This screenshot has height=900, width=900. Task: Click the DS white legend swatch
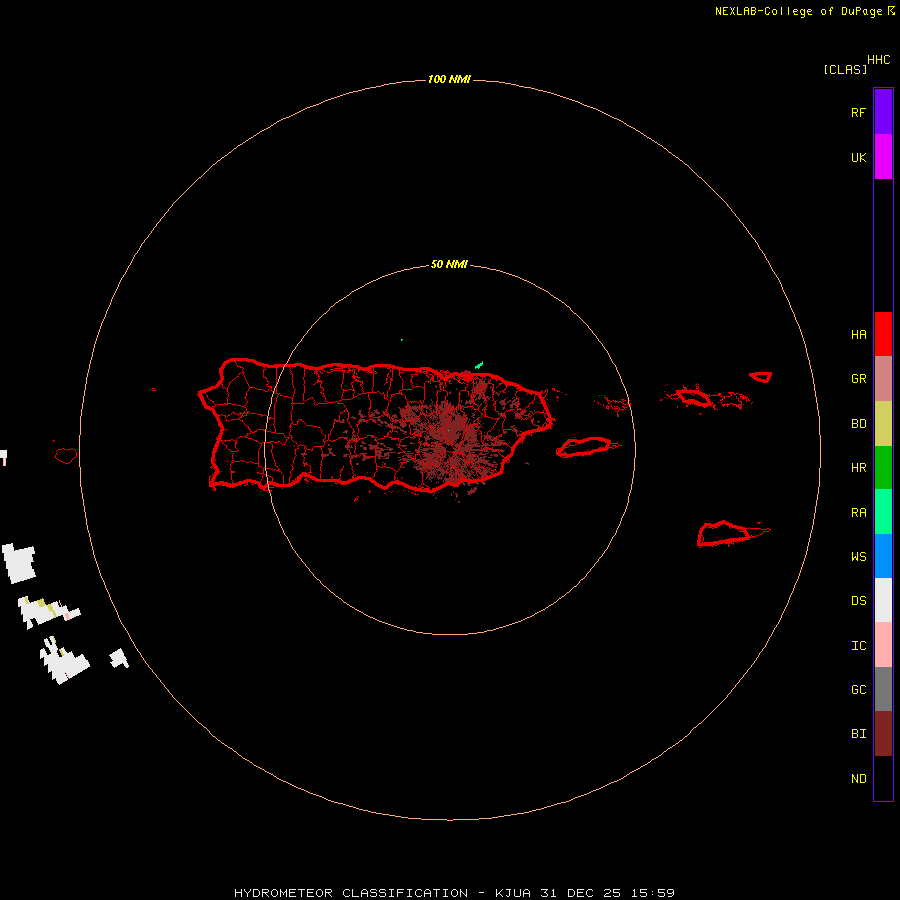883,600
